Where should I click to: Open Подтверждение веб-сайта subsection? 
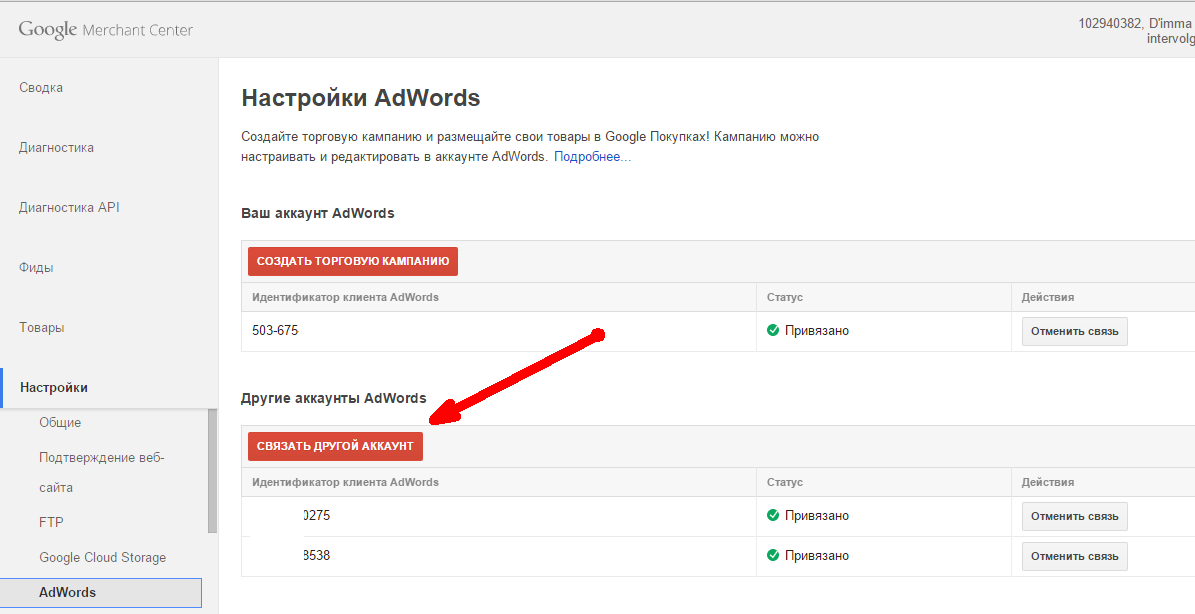coord(102,472)
